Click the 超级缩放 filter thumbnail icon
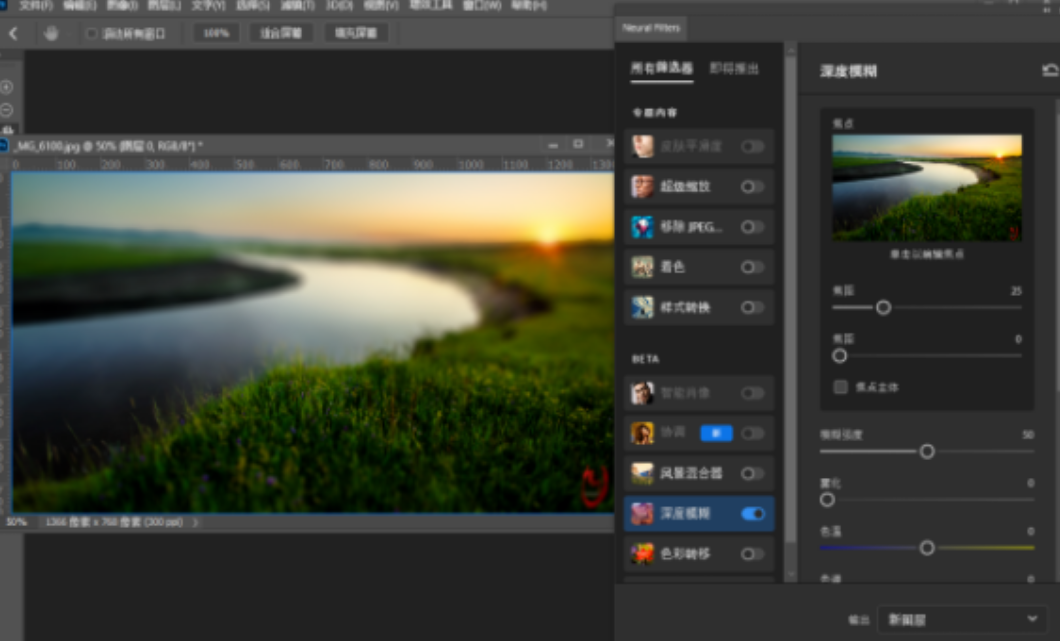This screenshot has width=1060, height=641. pyautogui.click(x=642, y=187)
